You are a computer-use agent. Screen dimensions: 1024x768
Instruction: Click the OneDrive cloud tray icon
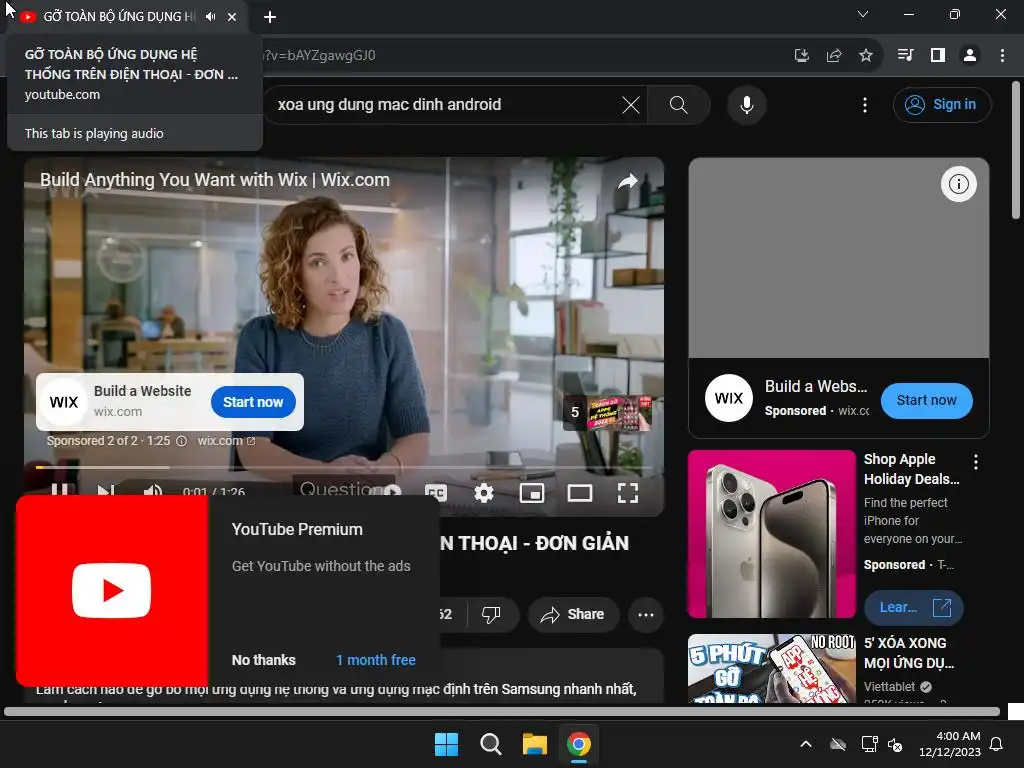(x=838, y=744)
